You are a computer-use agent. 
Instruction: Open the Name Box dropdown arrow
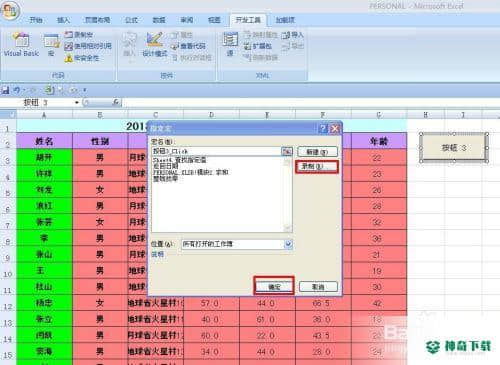point(77,102)
